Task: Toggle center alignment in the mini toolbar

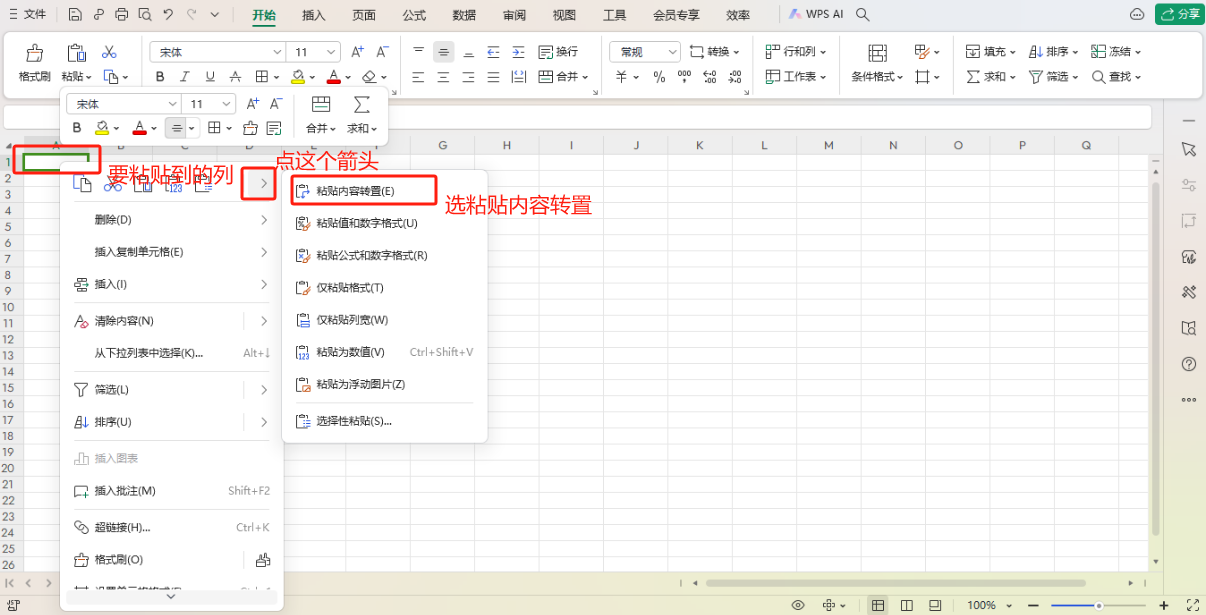Action: [x=176, y=128]
